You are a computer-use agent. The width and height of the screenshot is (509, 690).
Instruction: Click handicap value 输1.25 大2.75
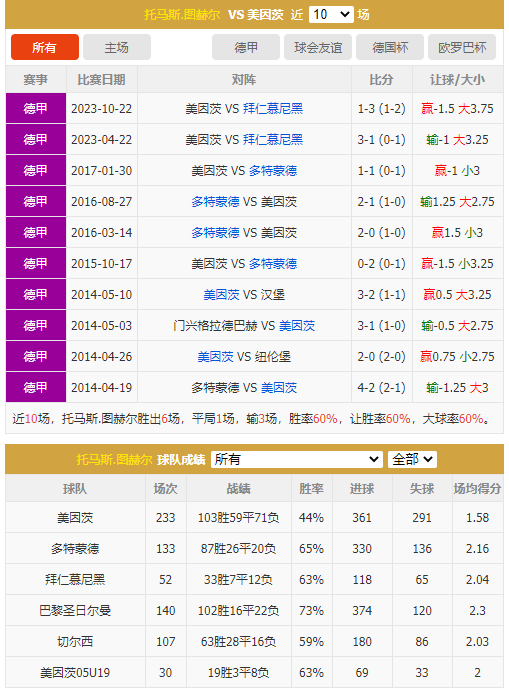pos(458,202)
